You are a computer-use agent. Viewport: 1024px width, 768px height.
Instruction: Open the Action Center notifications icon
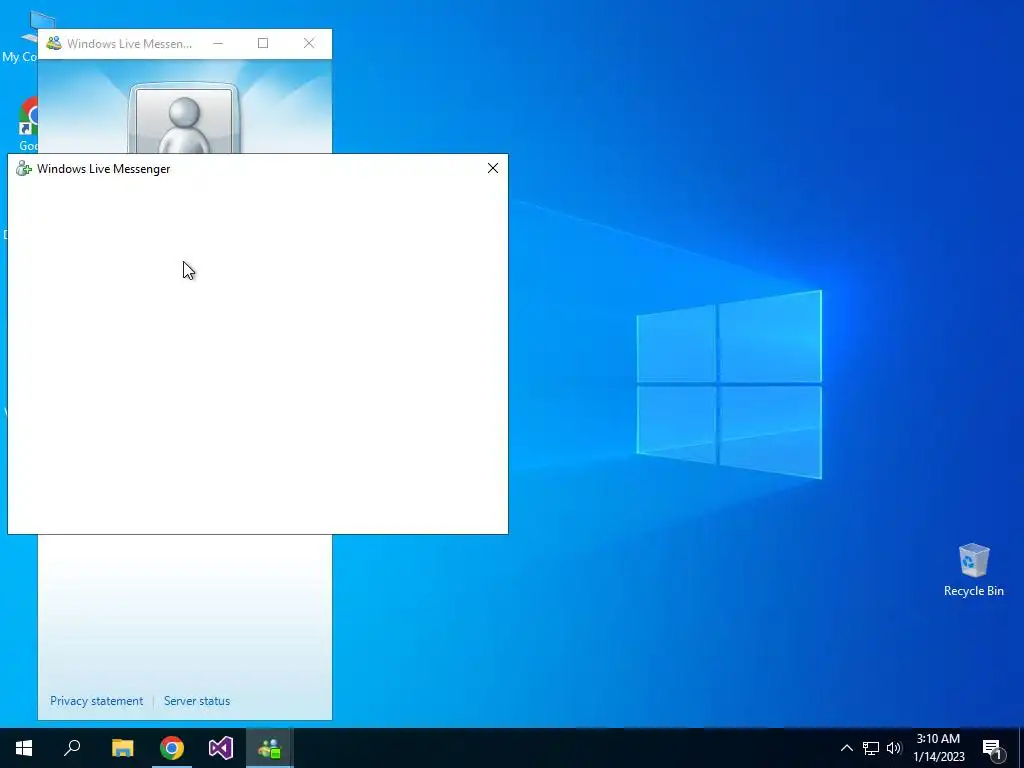[x=992, y=749]
